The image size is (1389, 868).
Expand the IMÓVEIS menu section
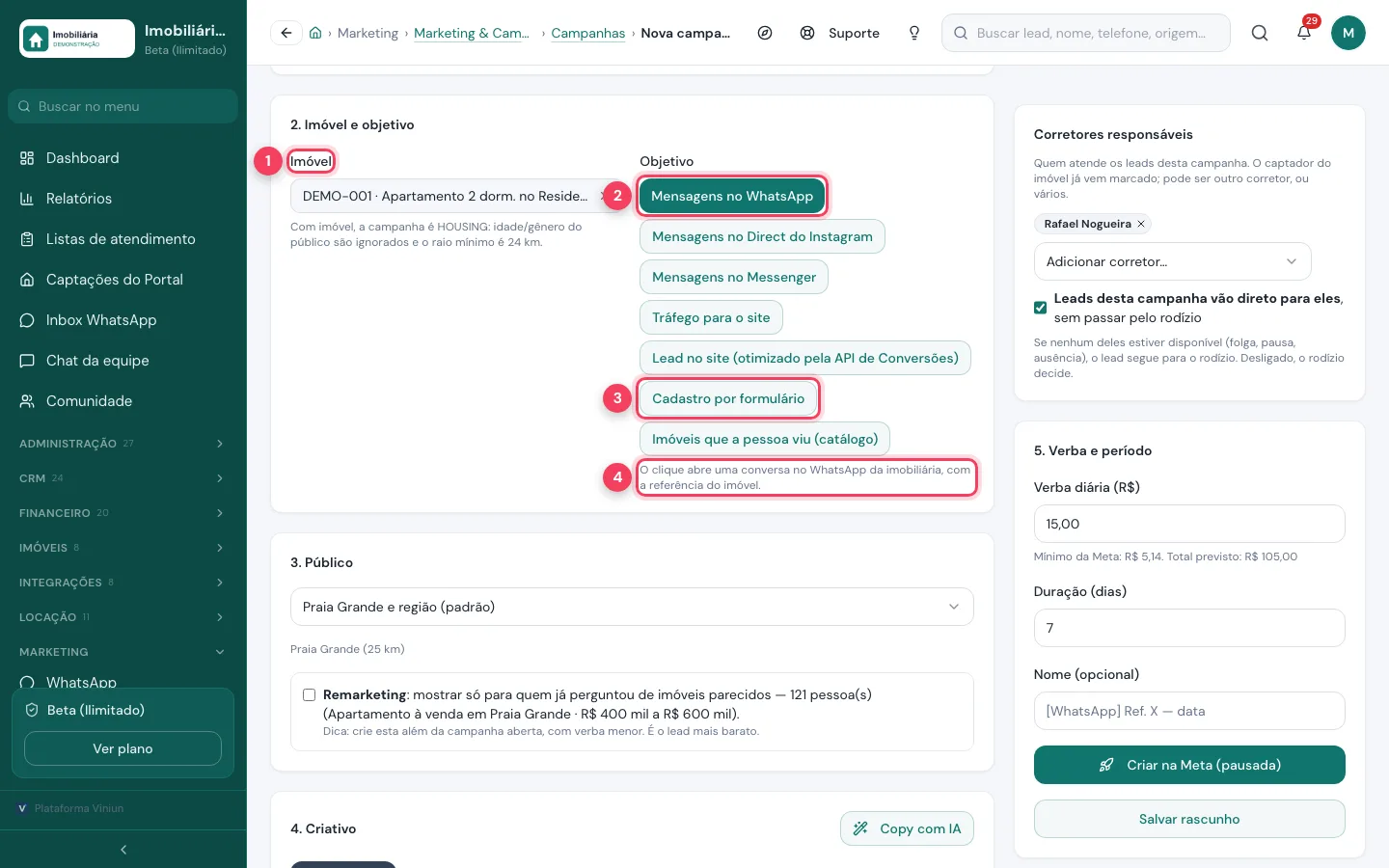point(123,548)
